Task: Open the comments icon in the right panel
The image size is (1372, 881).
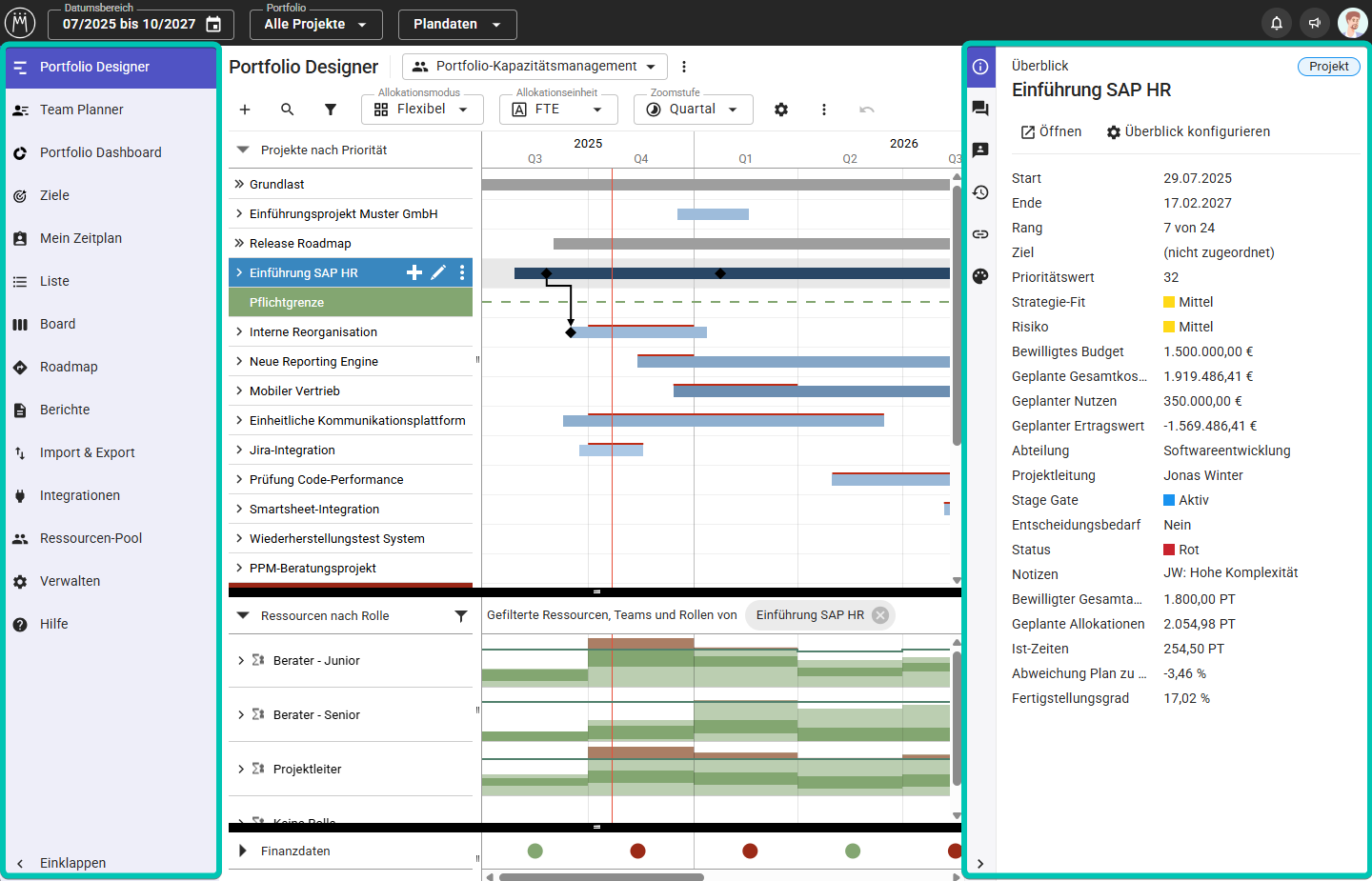Action: [x=980, y=109]
